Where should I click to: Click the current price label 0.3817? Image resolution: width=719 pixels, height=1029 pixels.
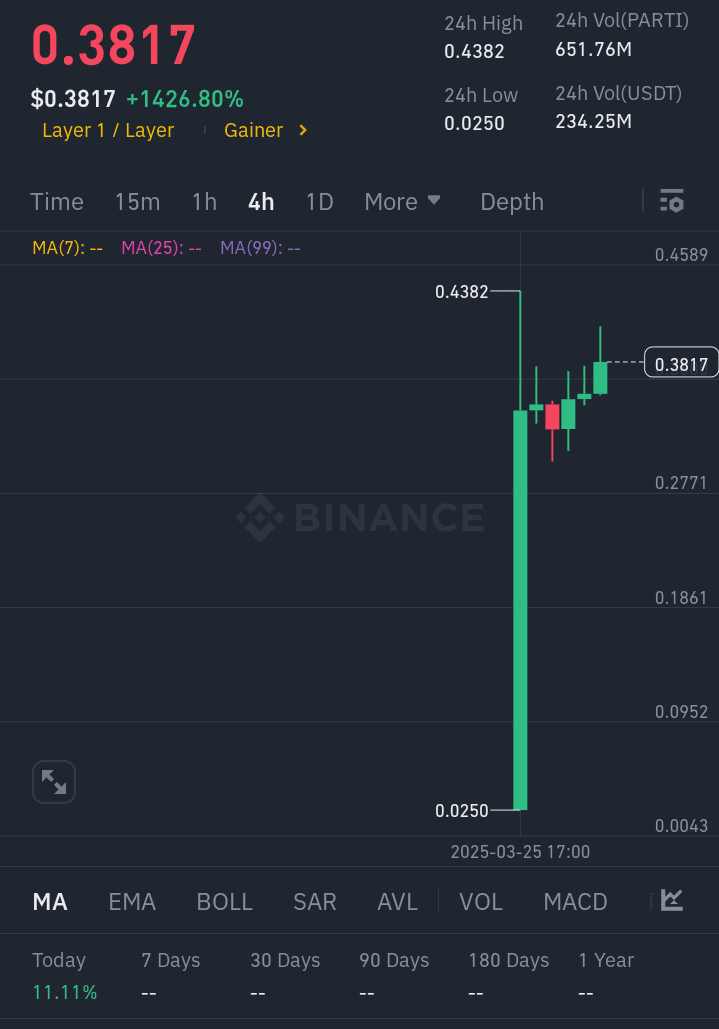tap(681, 364)
